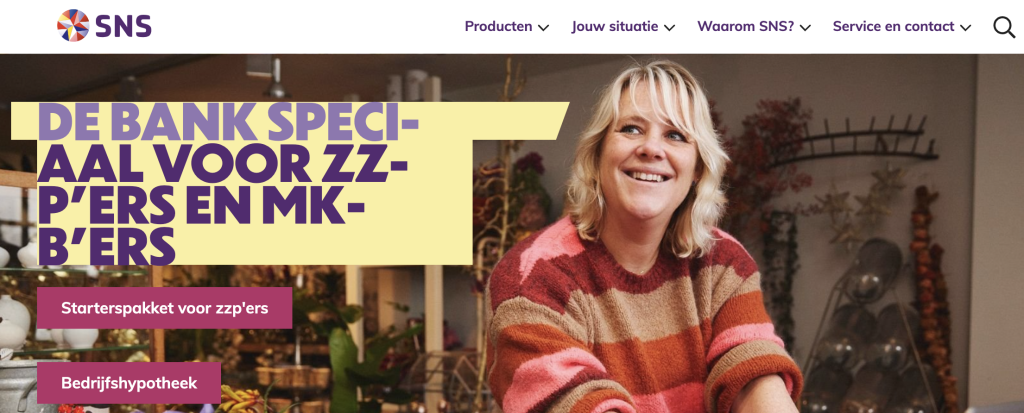The height and width of the screenshot is (413, 1024).
Task: Click Starterspakket voor zzp'ers button
Action: click(165, 308)
